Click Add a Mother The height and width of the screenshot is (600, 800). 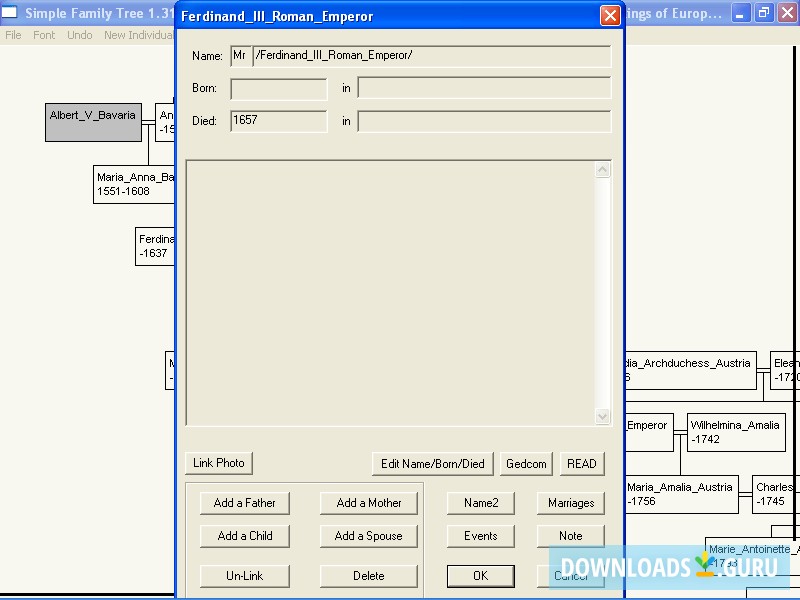[369, 503]
